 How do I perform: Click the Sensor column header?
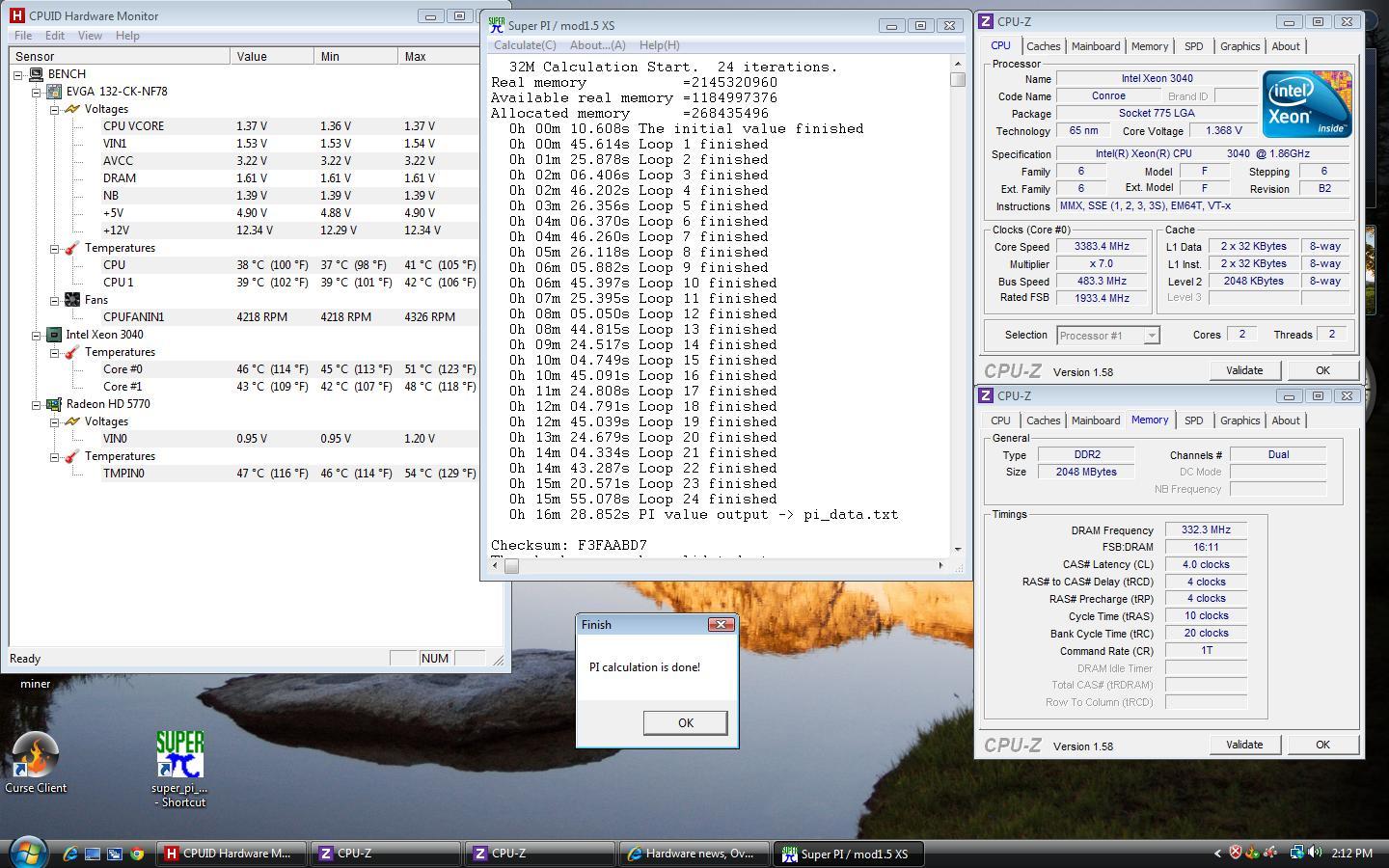coord(120,57)
